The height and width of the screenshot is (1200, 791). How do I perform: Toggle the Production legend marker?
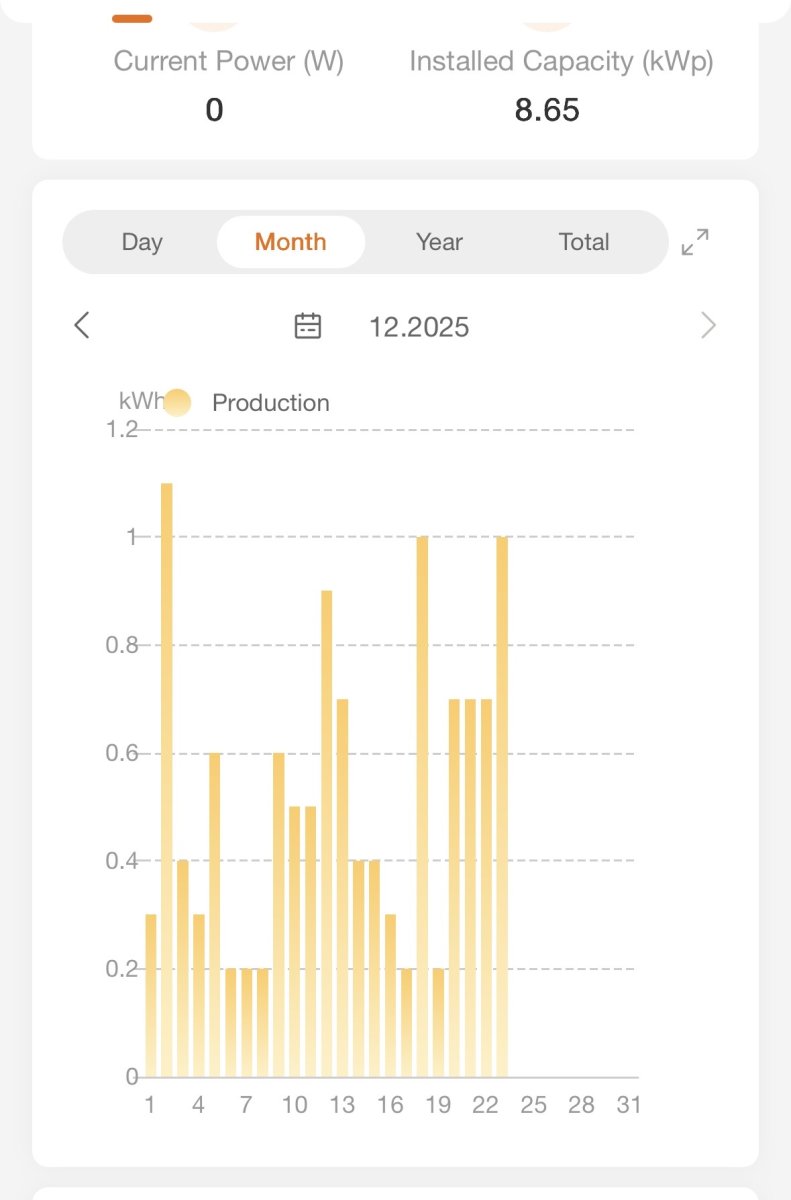(x=178, y=403)
